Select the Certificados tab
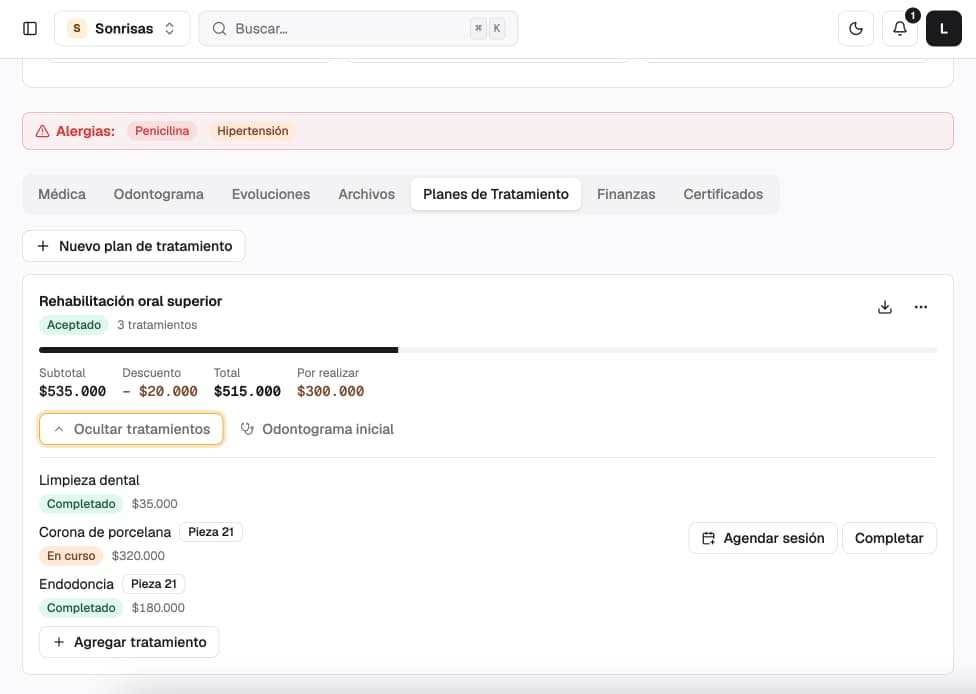Viewport: 976px width, 694px height. tap(723, 194)
